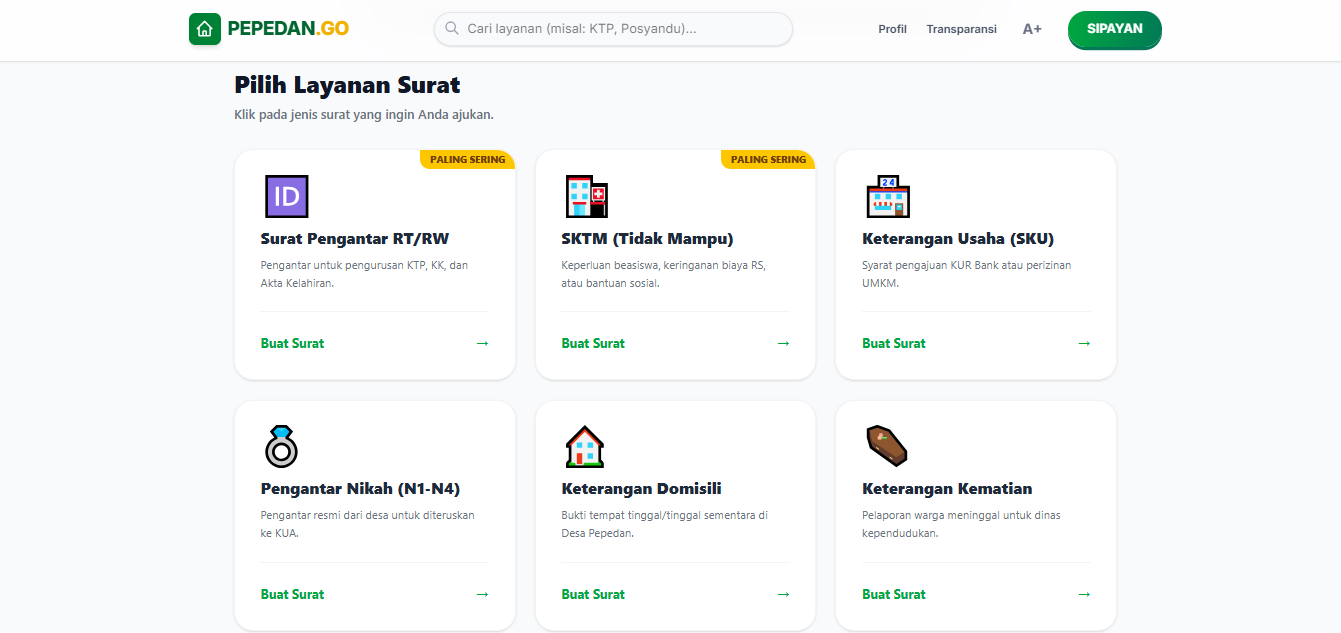The height and width of the screenshot is (633, 1341).
Task: Click the A+ accessibility font size control
Action: point(1031,29)
